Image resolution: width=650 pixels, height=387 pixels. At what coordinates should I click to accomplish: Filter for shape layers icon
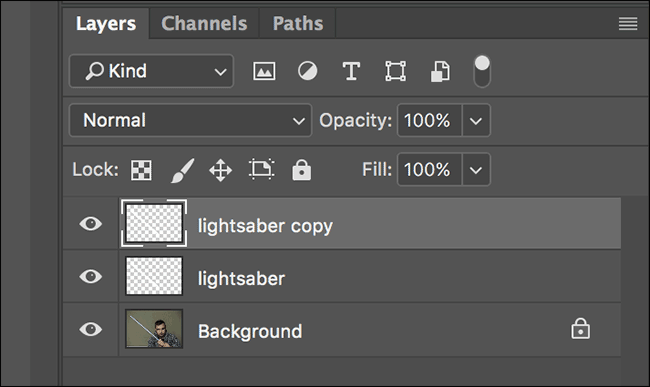[x=395, y=71]
